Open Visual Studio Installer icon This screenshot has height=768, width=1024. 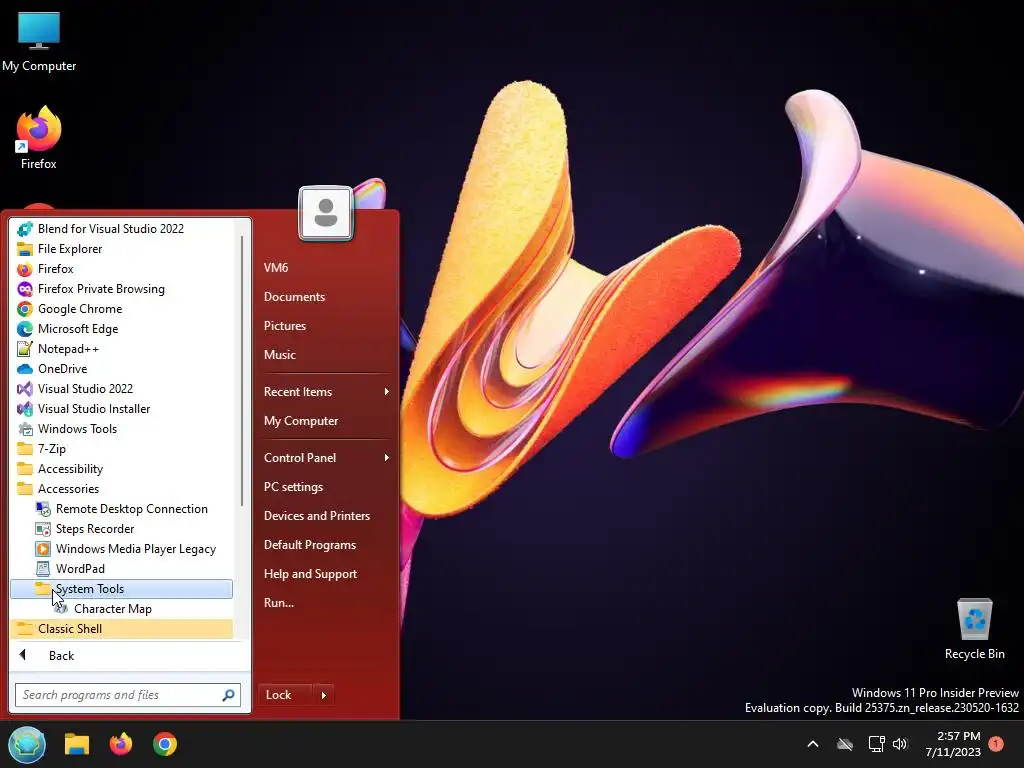coord(25,409)
